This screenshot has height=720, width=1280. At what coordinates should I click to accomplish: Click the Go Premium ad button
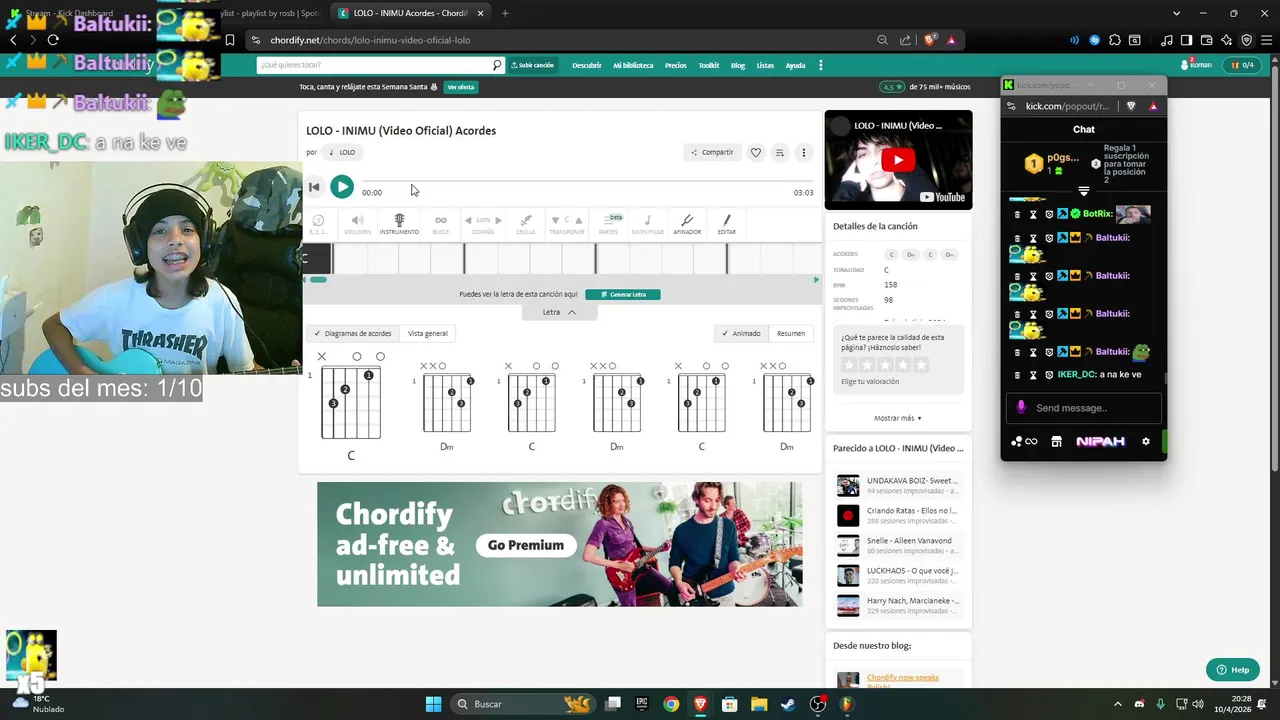526,545
